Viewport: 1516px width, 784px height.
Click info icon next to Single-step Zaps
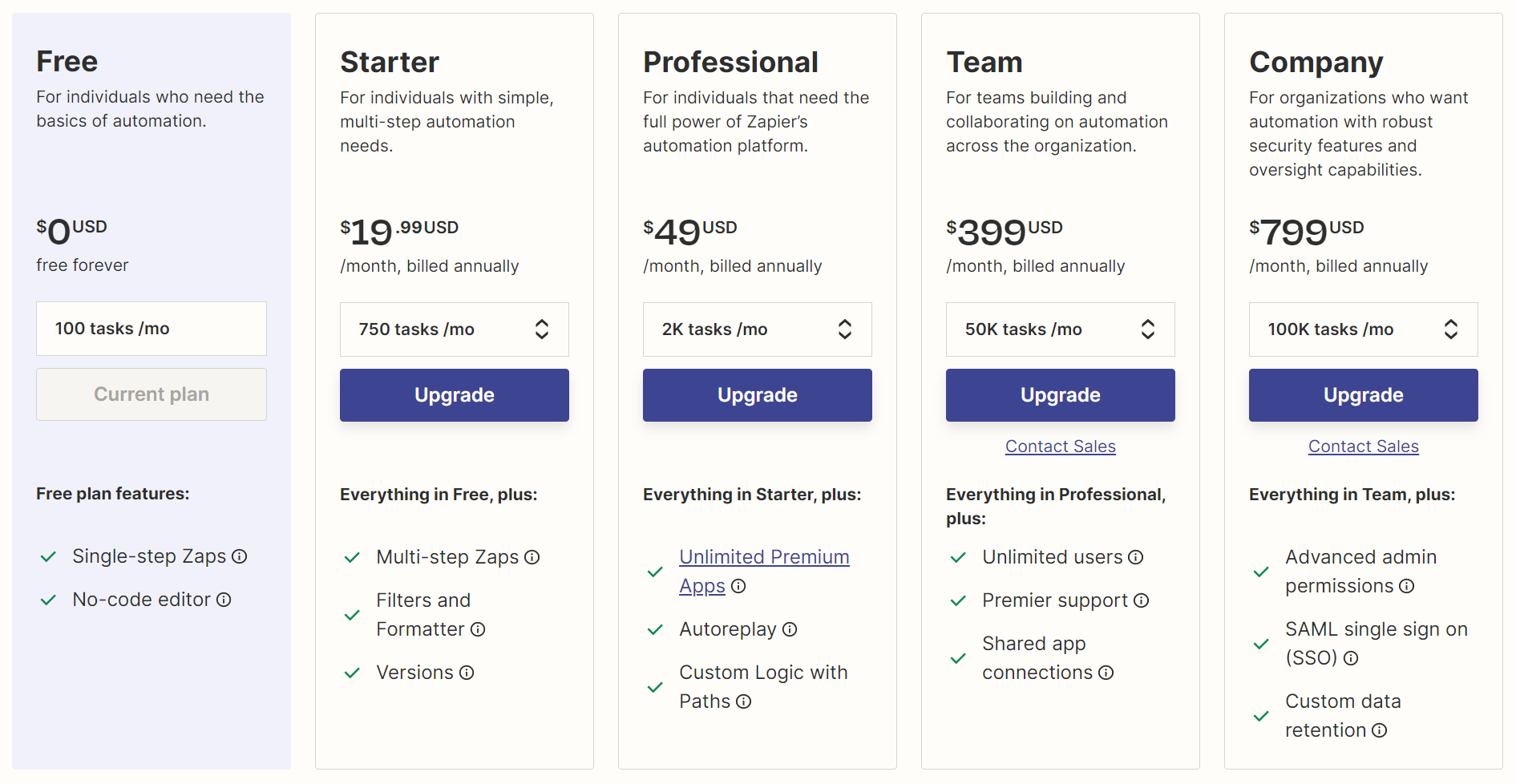click(x=240, y=556)
